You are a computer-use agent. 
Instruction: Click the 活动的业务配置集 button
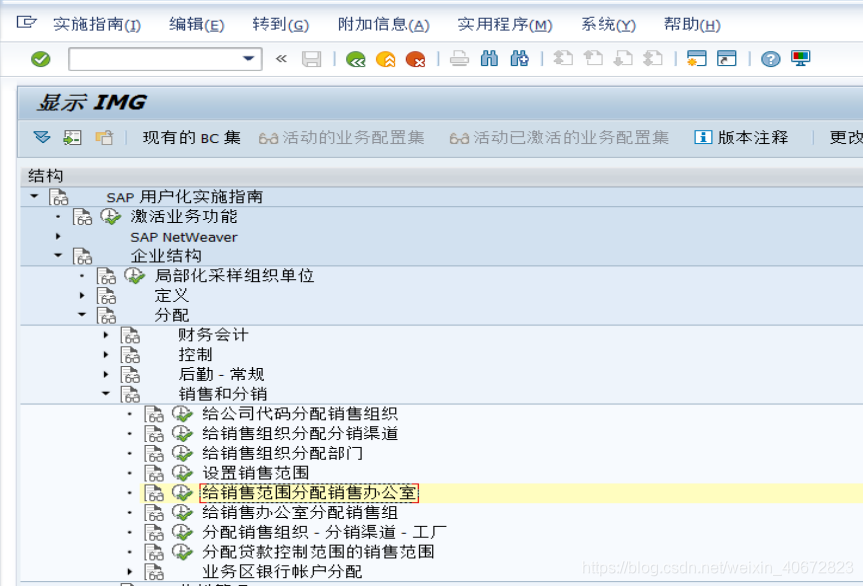pos(341,137)
